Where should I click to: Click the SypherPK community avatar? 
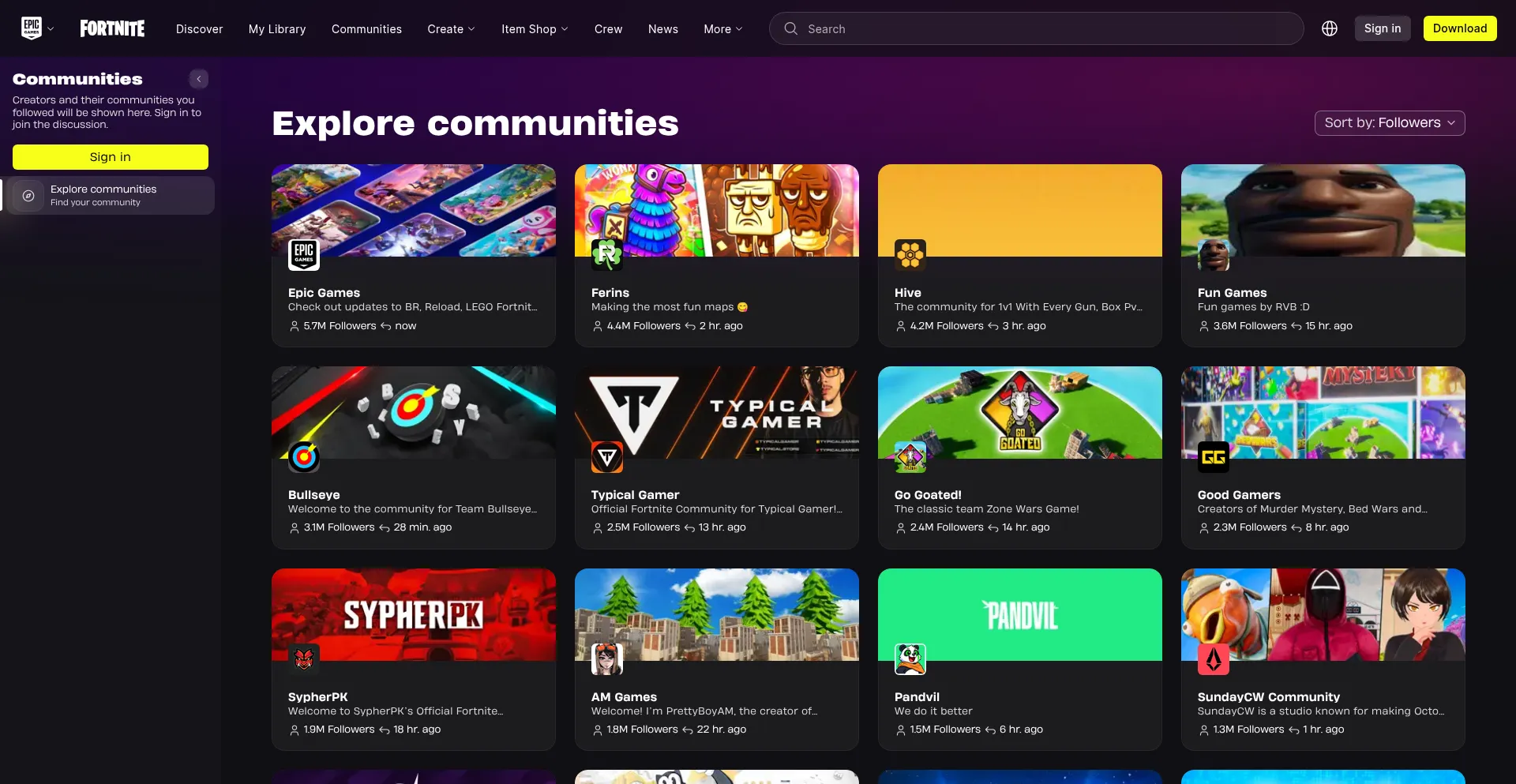304,658
